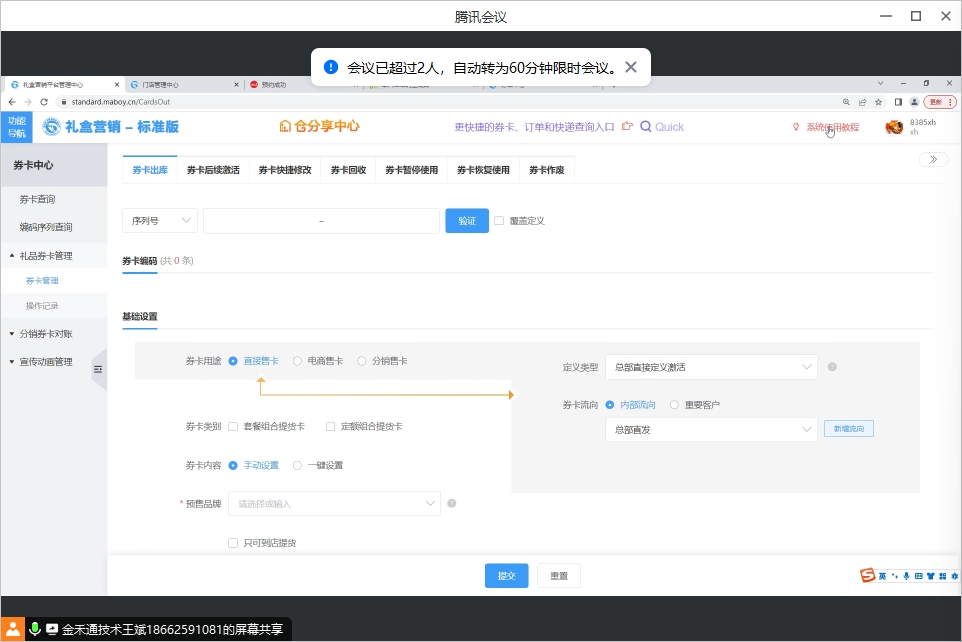Viewport: 962px width, 642px height.
Task: Open the 券卡快捷修改 tab
Action: coord(285,170)
